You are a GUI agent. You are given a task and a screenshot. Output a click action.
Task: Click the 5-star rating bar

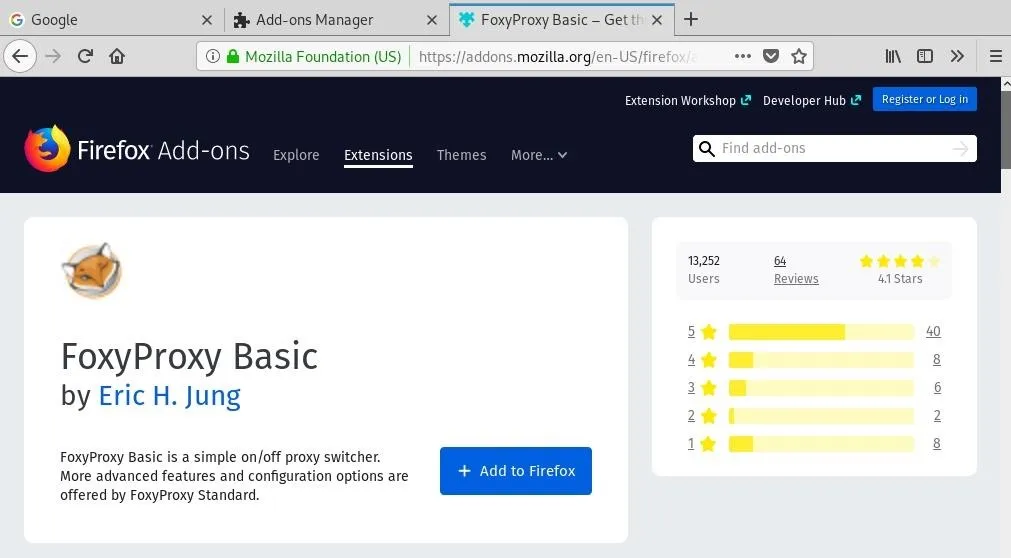pos(820,332)
